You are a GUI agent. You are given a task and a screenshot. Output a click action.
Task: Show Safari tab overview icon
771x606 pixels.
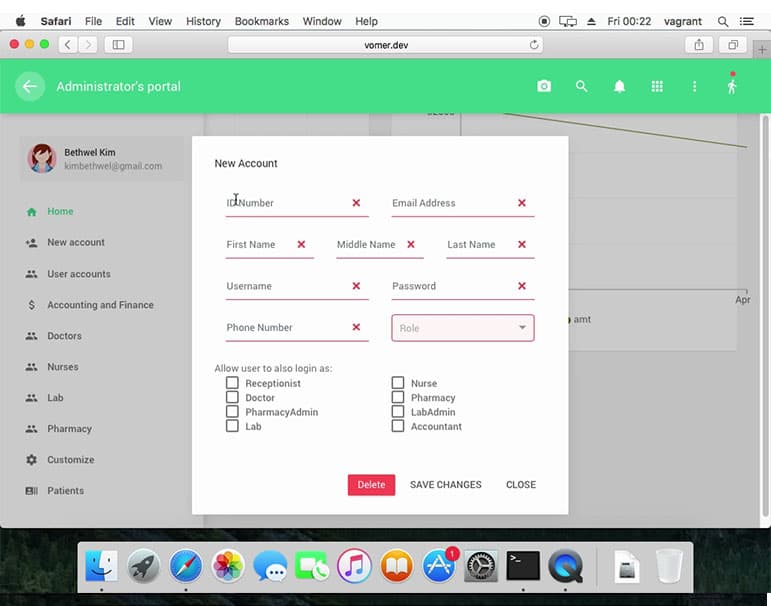point(733,45)
